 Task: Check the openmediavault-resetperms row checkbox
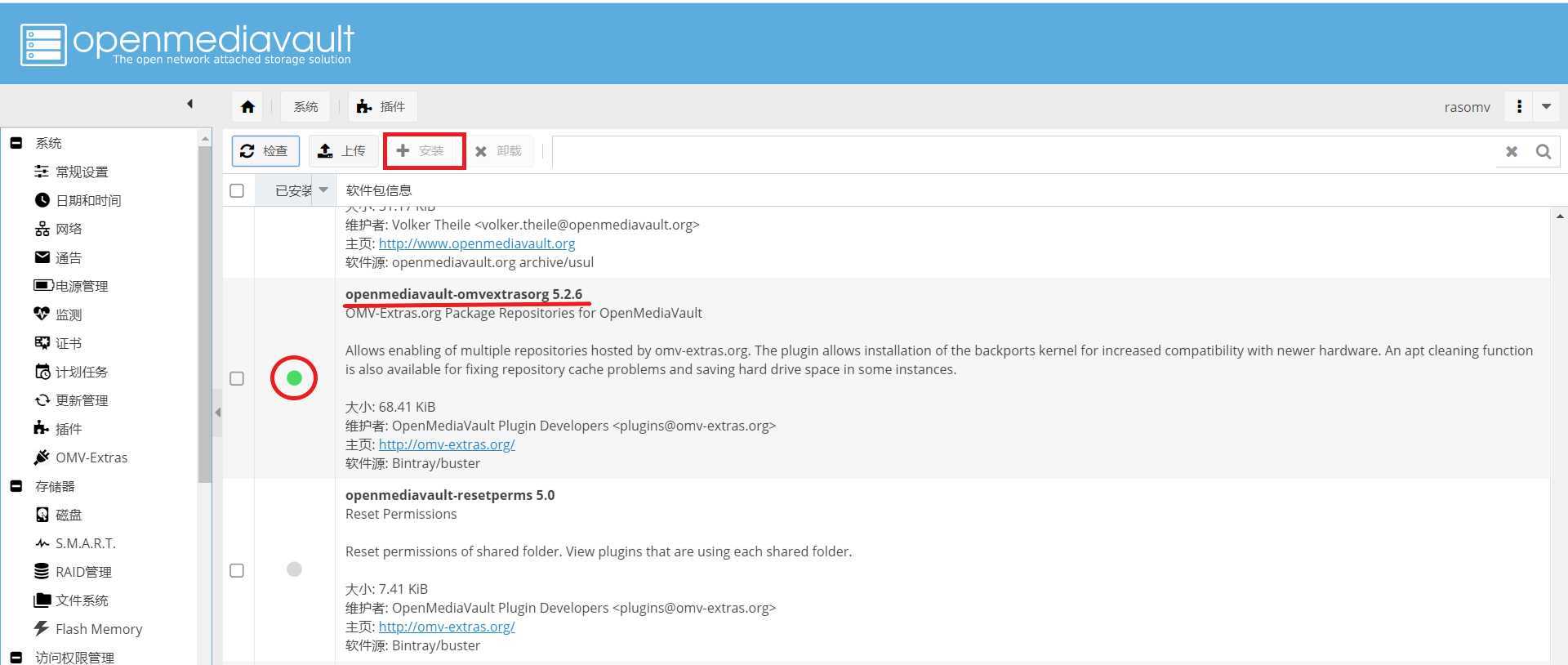click(x=237, y=570)
